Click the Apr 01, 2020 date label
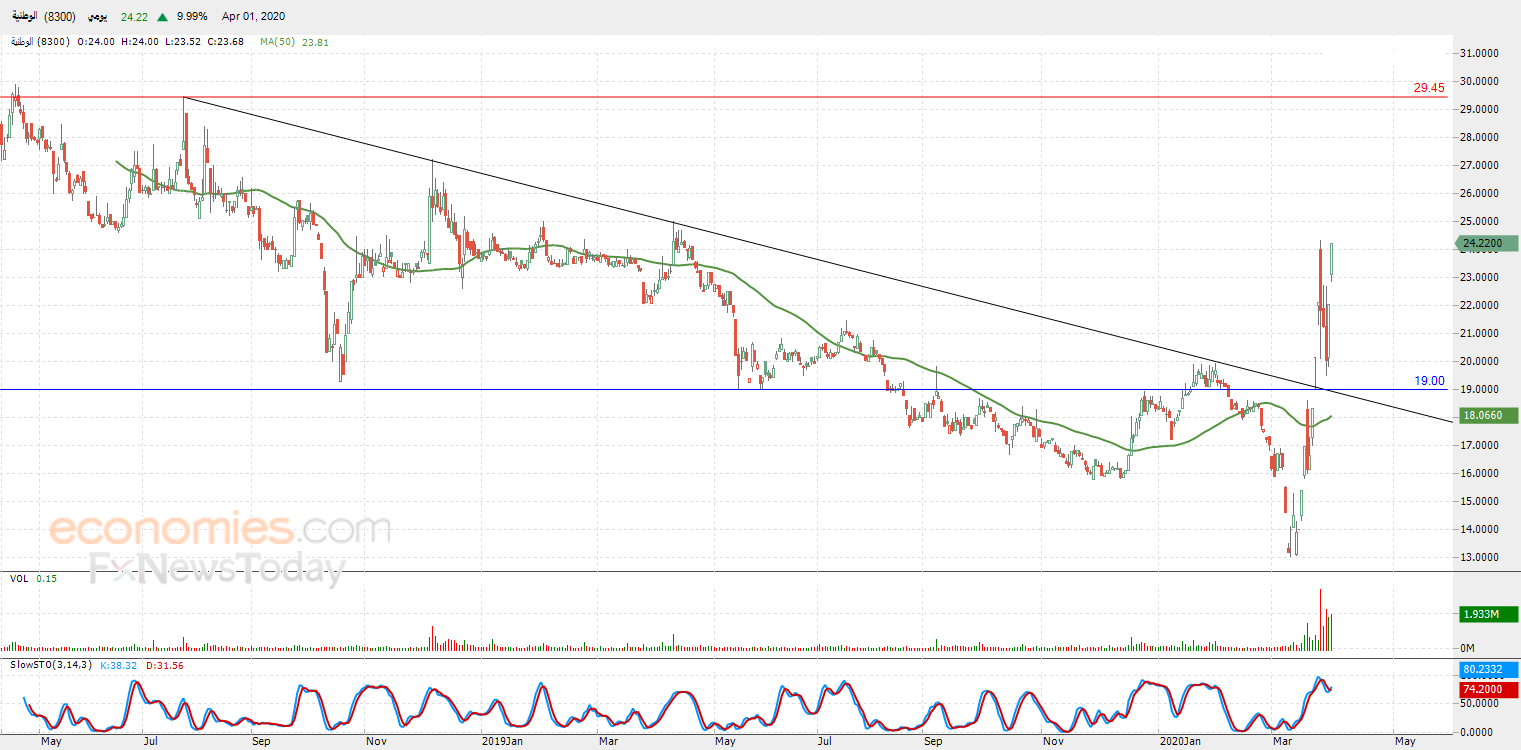 (255, 17)
